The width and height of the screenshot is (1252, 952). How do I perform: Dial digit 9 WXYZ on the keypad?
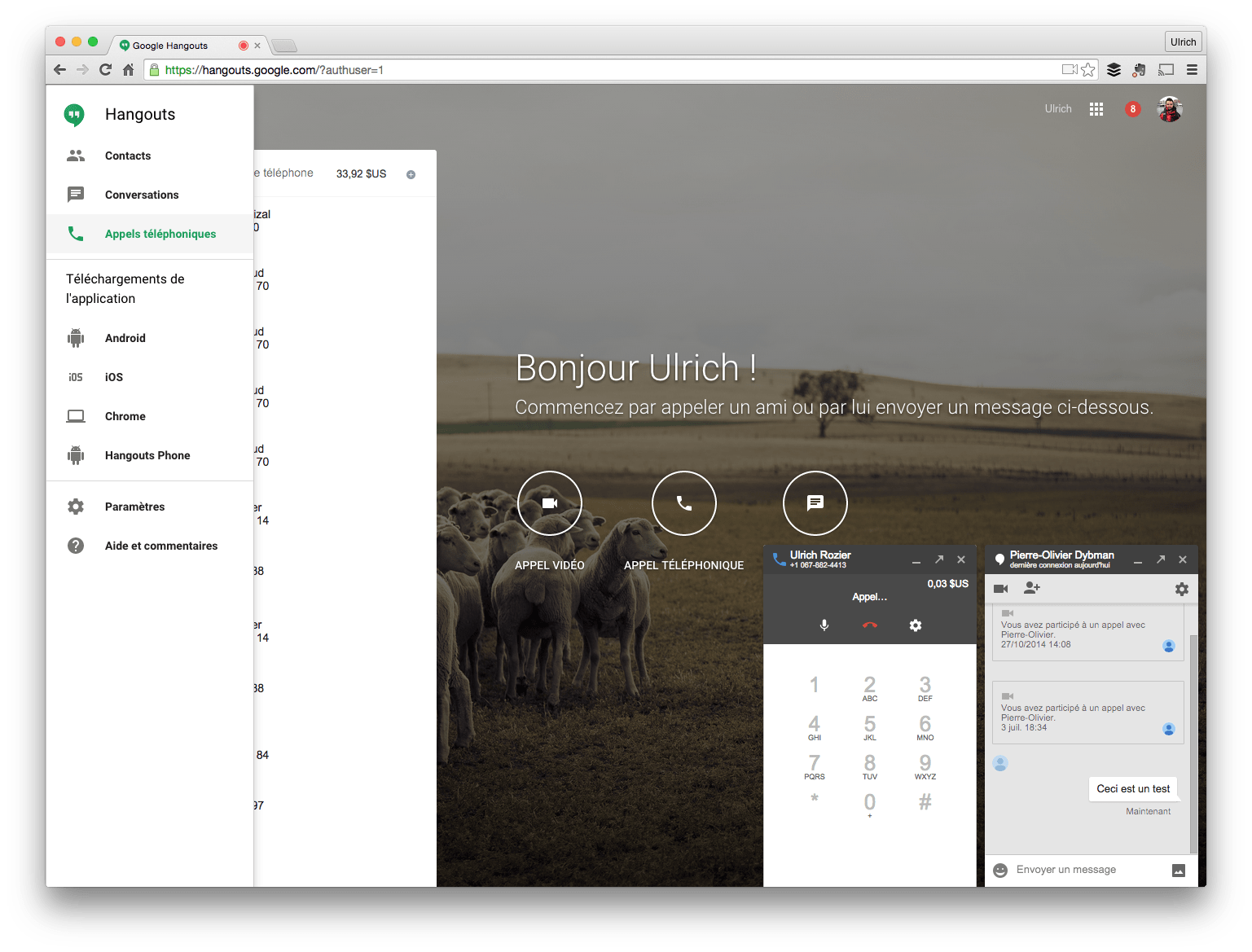pos(925,766)
